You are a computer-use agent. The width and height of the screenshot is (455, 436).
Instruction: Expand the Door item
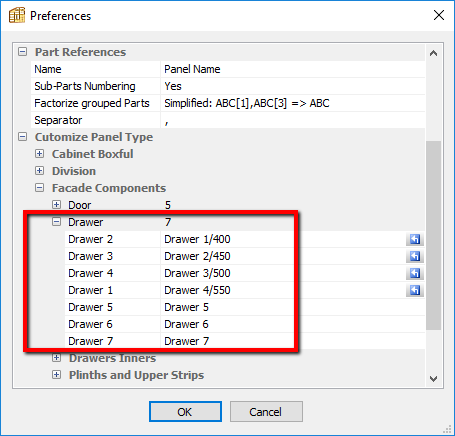coord(56,205)
